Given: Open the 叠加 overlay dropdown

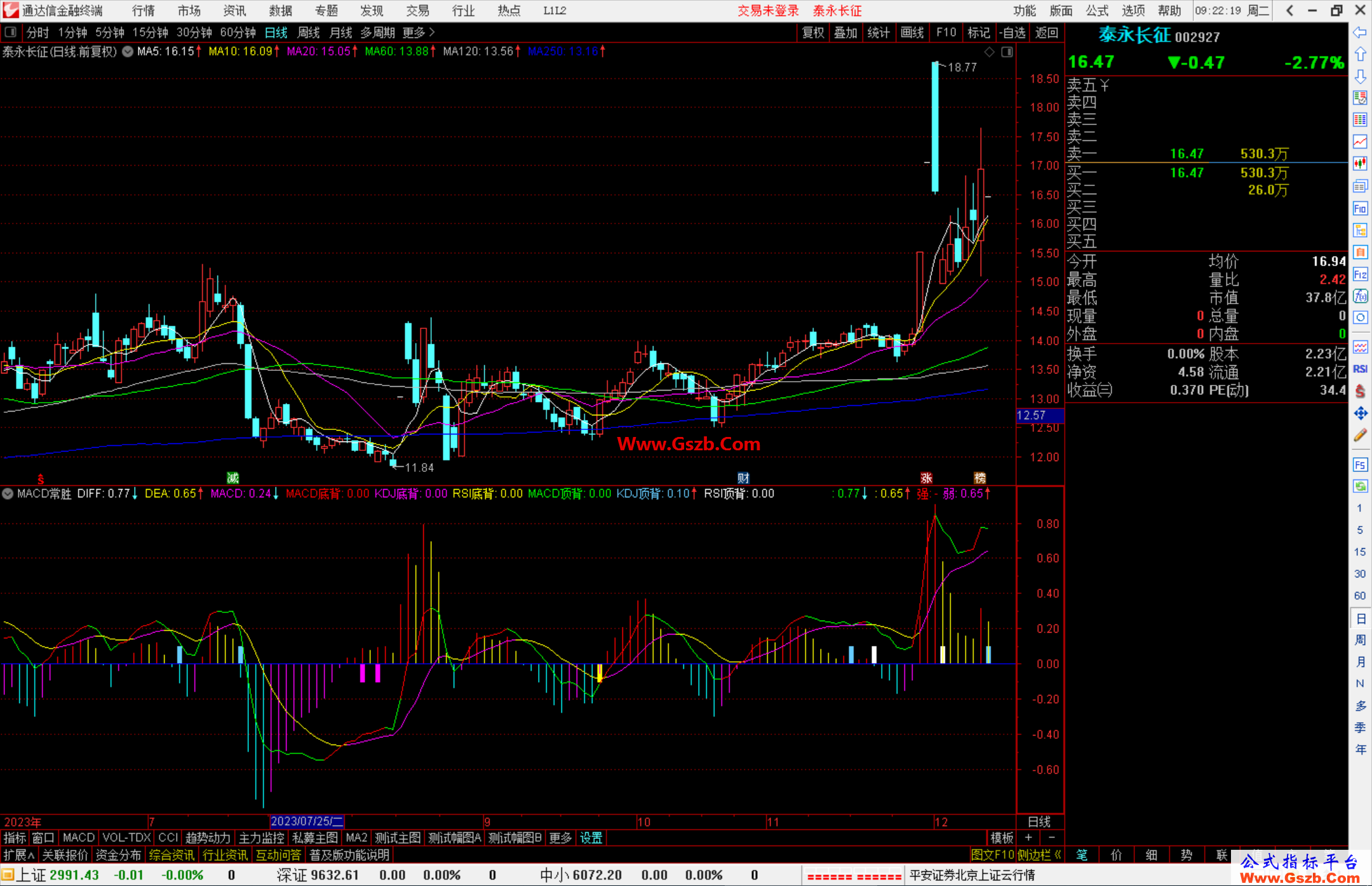Looking at the screenshot, I should (x=845, y=32).
